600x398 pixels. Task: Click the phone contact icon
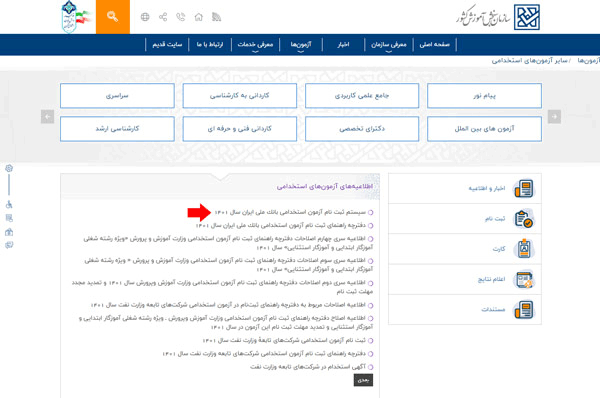[x=181, y=17]
